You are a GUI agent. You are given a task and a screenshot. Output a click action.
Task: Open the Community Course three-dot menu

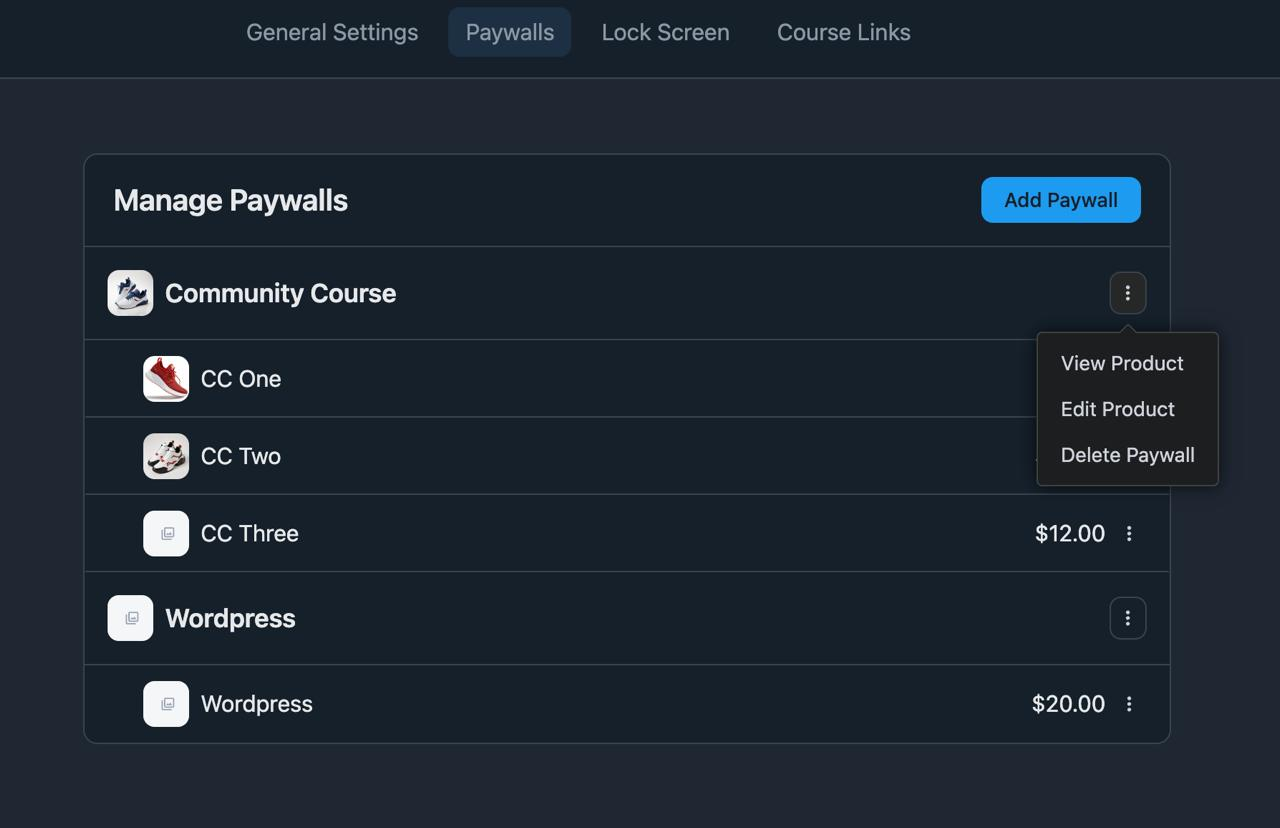click(x=1128, y=293)
